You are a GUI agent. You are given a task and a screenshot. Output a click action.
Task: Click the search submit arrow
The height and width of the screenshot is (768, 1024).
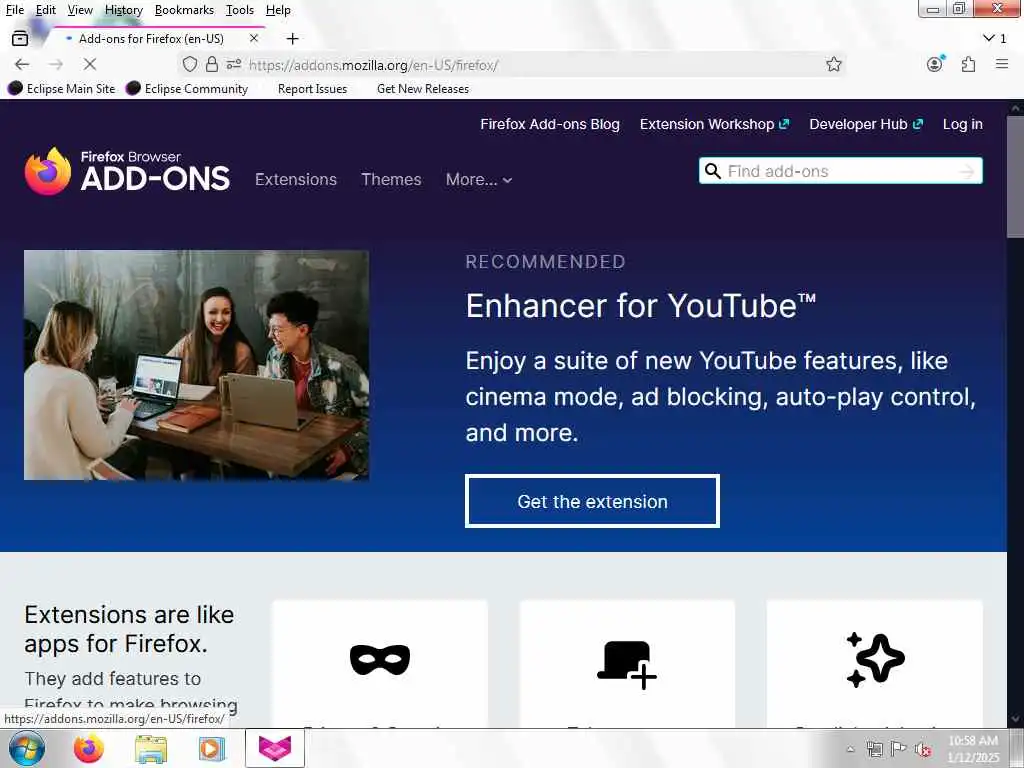(x=967, y=171)
